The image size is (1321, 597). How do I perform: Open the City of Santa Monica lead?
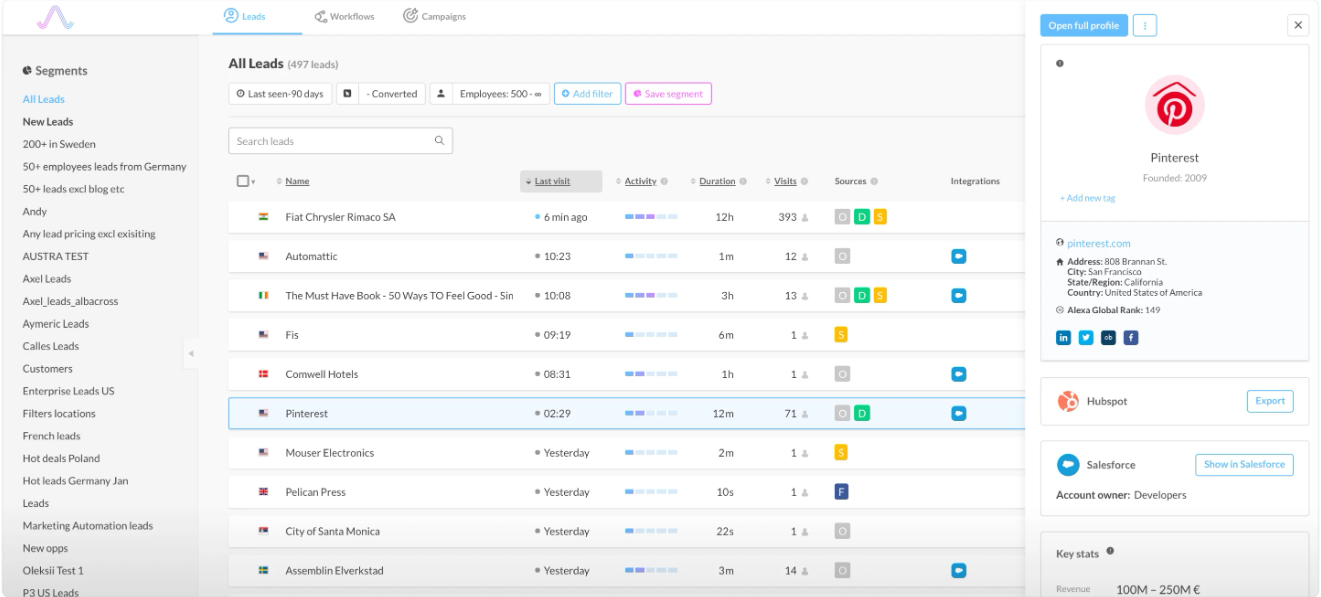tap(627, 531)
